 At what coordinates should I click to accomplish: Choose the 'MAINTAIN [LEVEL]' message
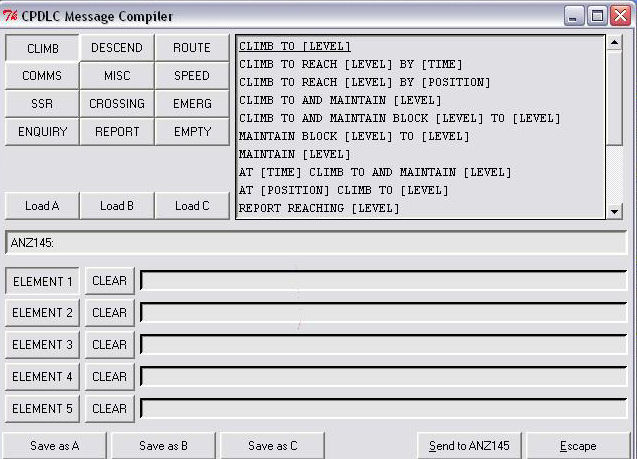pos(294,154)
